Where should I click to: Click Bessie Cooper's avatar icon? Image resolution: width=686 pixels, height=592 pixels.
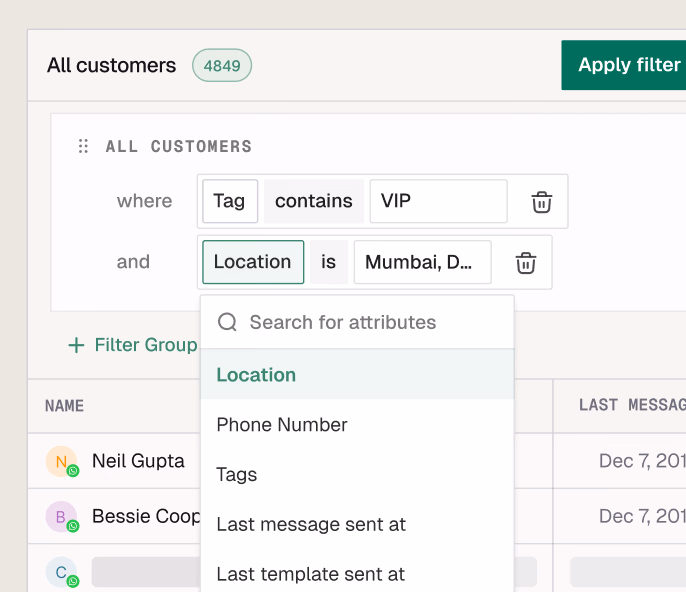click(x=60, y=516)
